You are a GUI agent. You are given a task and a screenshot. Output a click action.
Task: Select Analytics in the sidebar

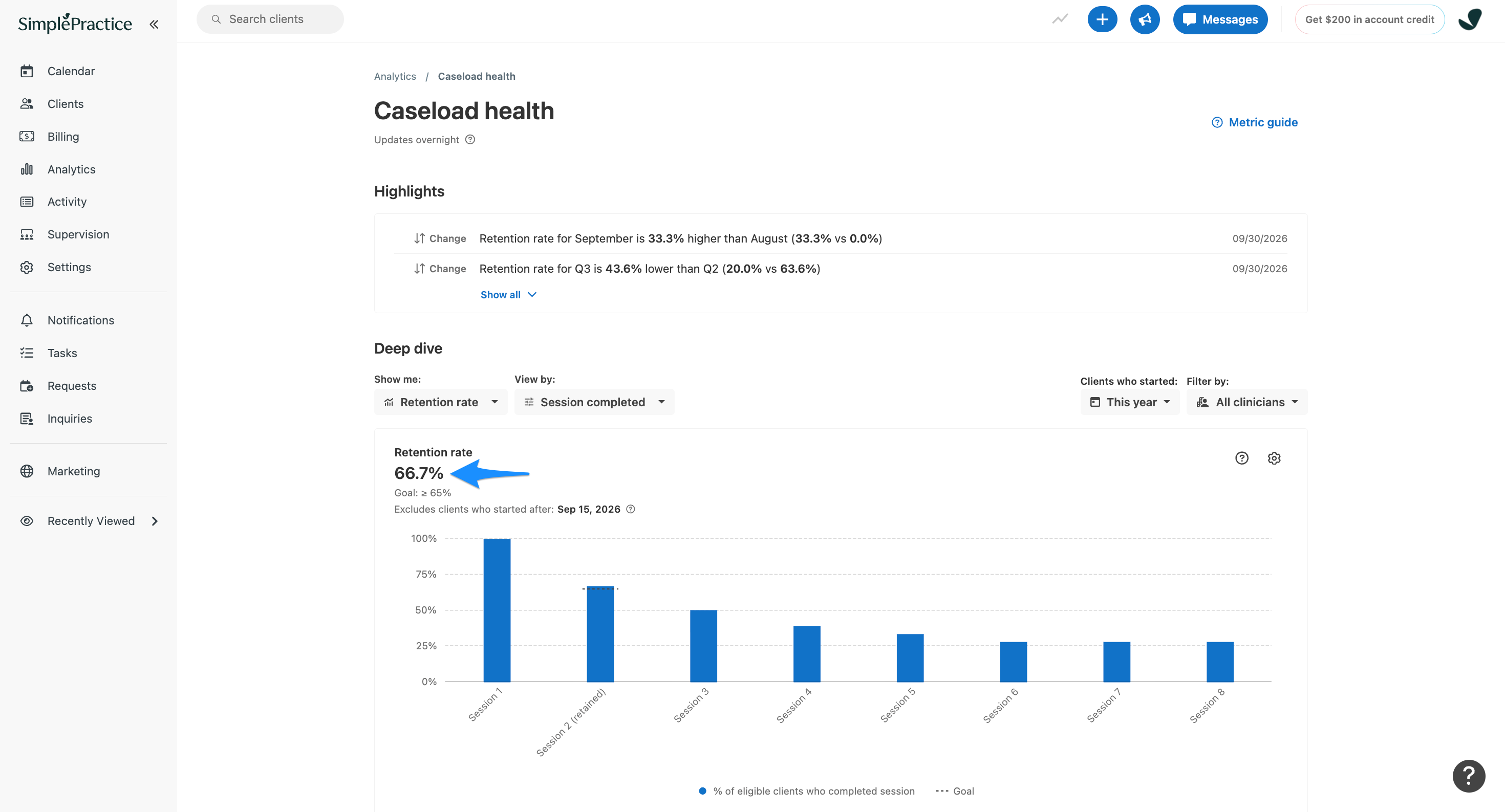click(71, 169)
